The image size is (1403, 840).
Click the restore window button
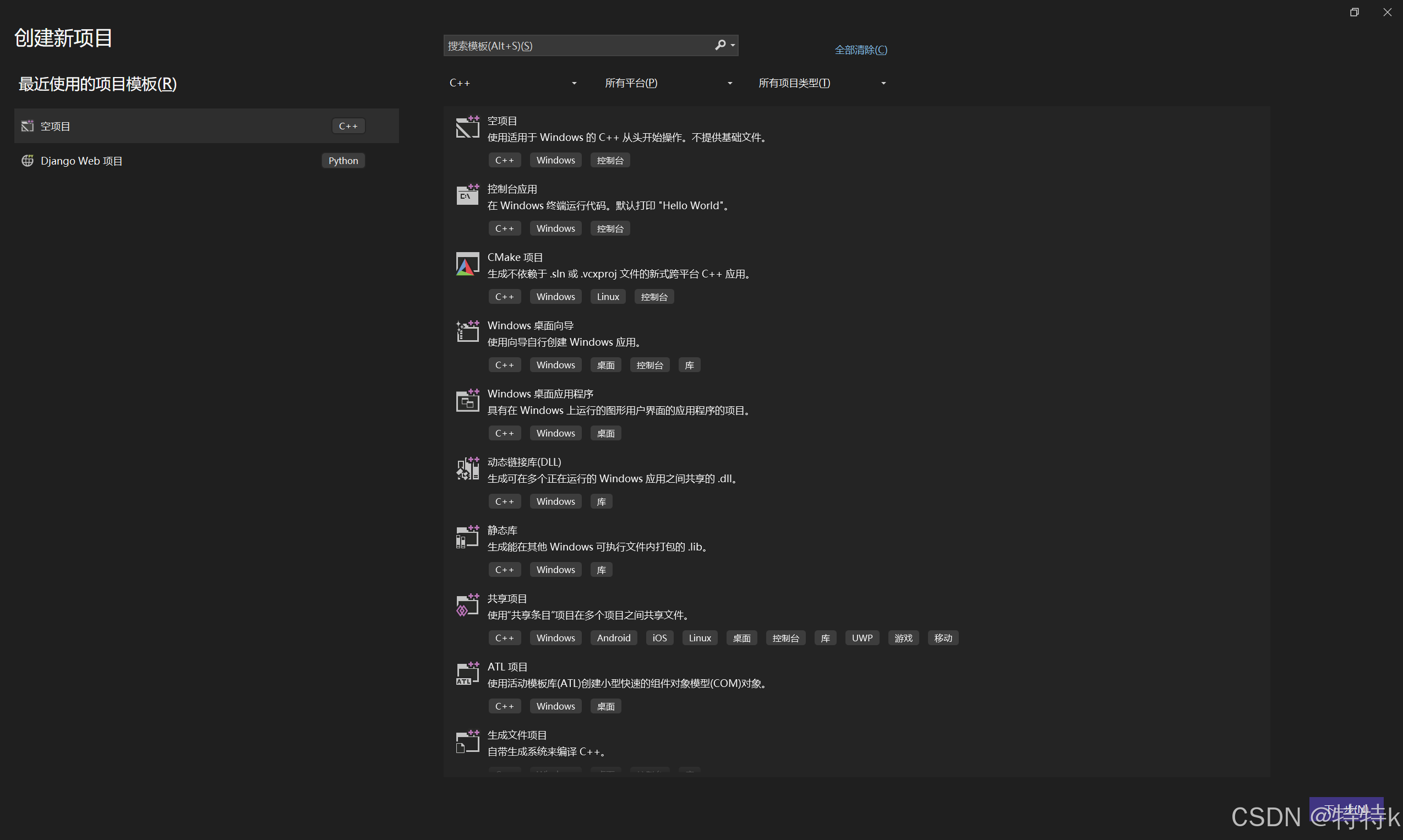1354,13
